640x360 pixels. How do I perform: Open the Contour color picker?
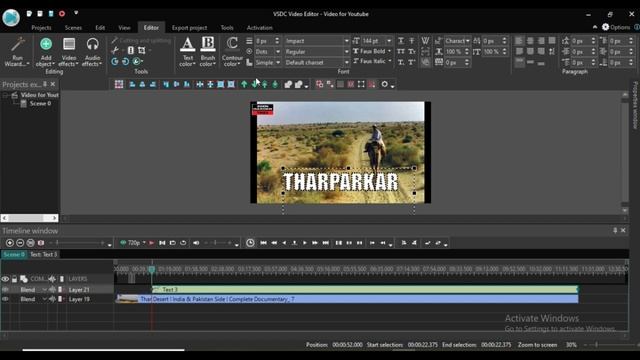[232, 51]
